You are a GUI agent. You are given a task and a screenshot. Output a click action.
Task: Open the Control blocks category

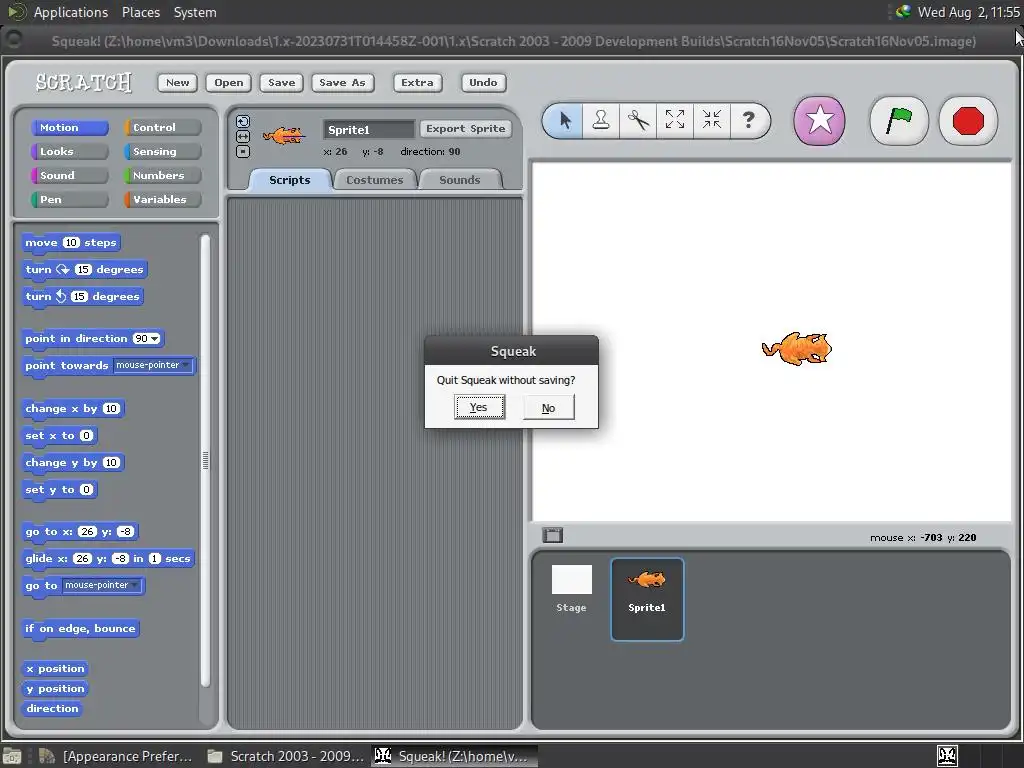click(x=162, y=127)
